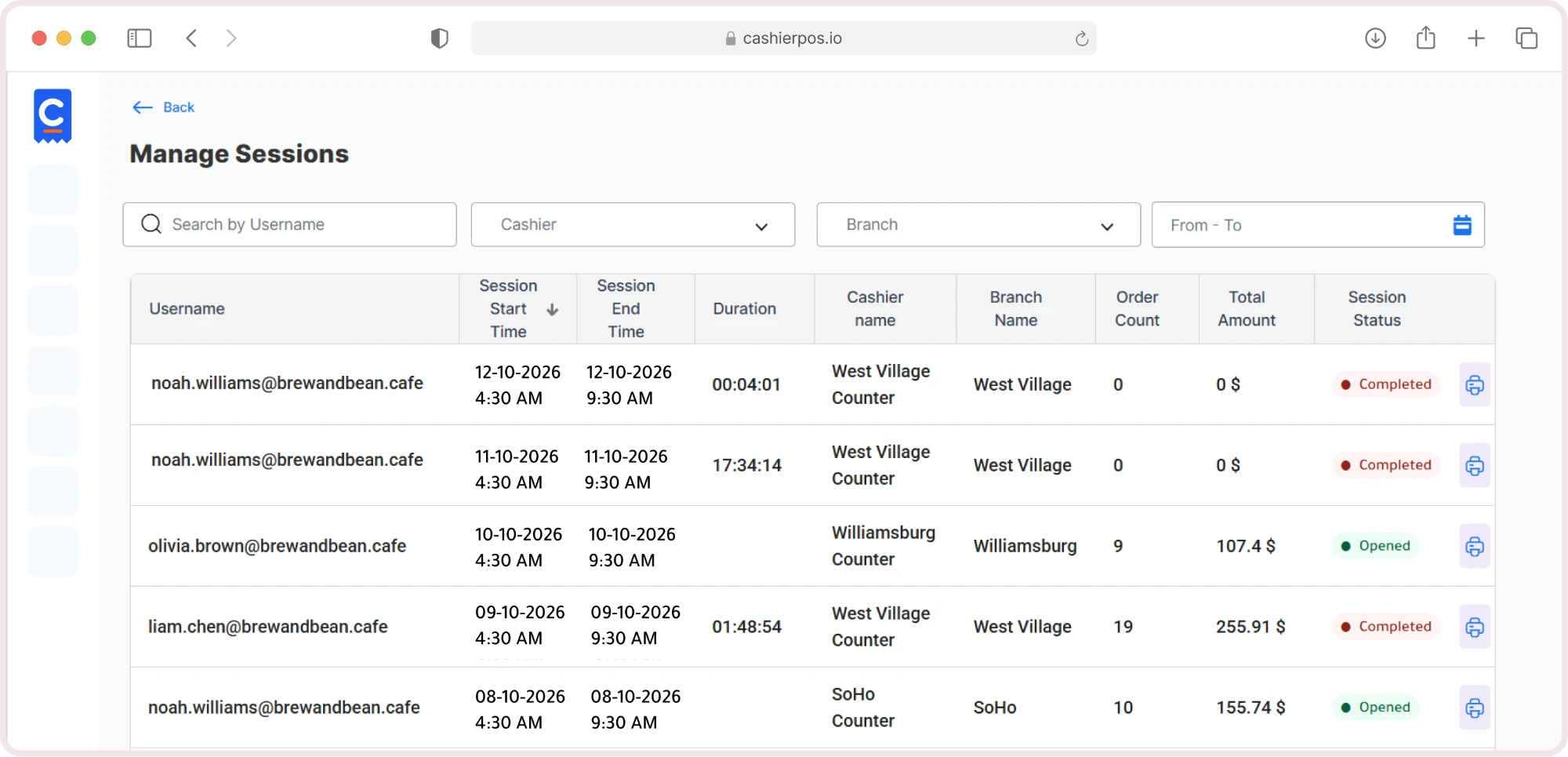This screenshot has height=757, width=1568.
Task: Expand the Branch dropdown filter
Action: (x=978, y=224)
